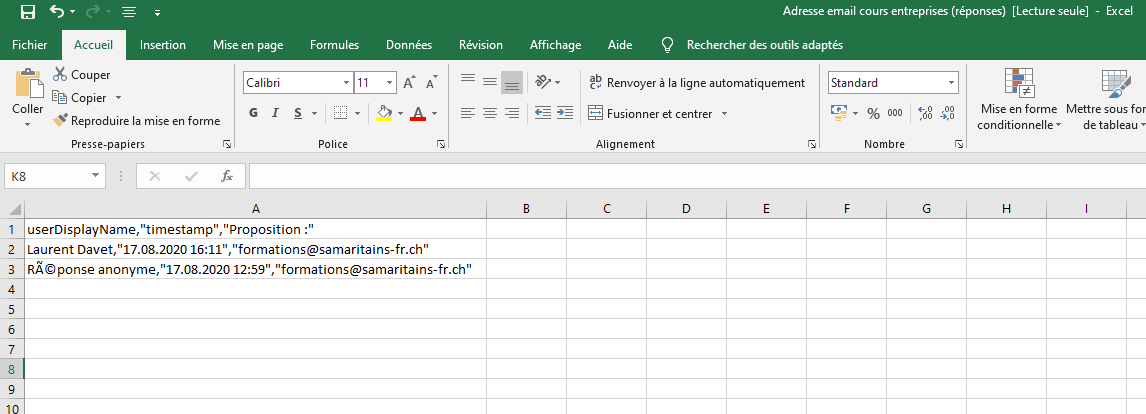This screenshot has height=414, width=1146.
Task: Click in the formula bar
Action: click(x=697, y=176)
